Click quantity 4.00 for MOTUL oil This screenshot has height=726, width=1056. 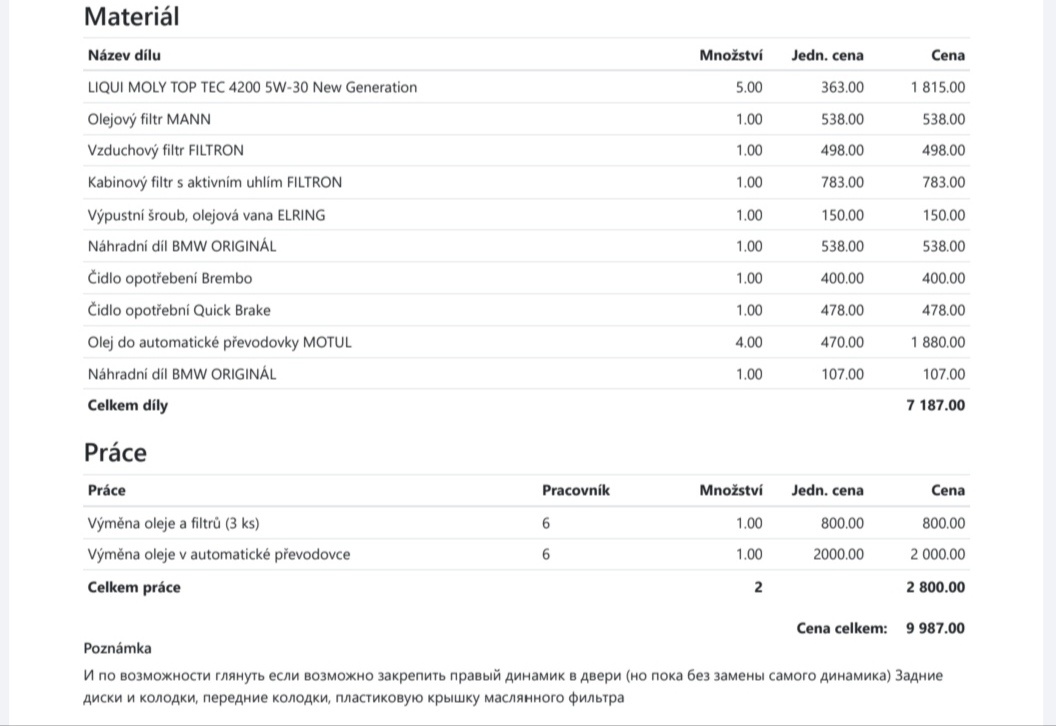point(749,342)
